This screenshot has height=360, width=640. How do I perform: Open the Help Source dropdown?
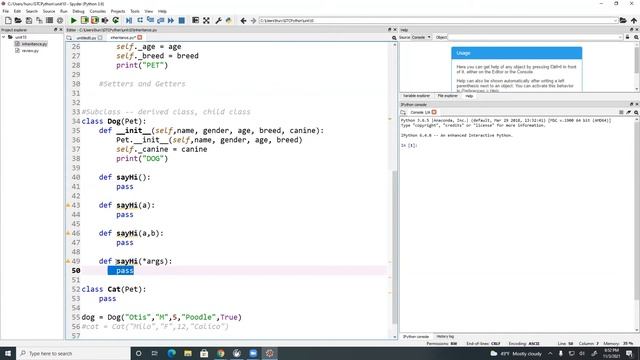coord(422,37)
